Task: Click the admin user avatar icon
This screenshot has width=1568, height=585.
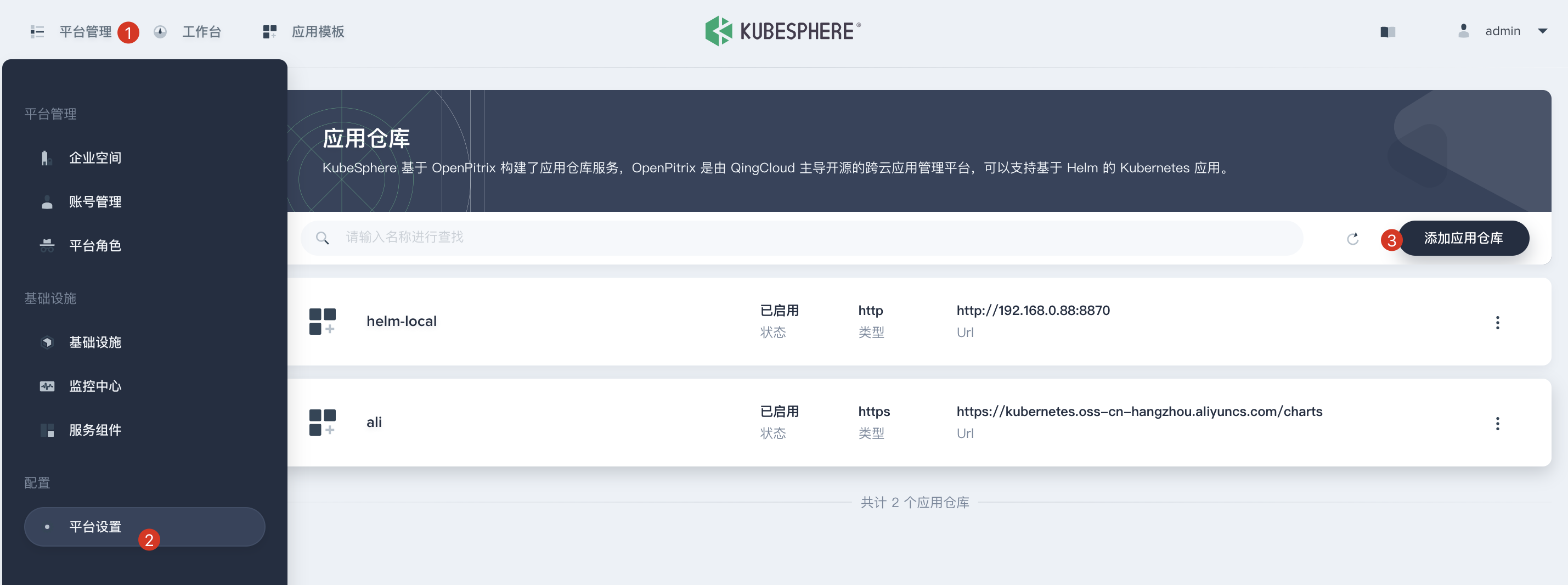Action: (1464, 30)
